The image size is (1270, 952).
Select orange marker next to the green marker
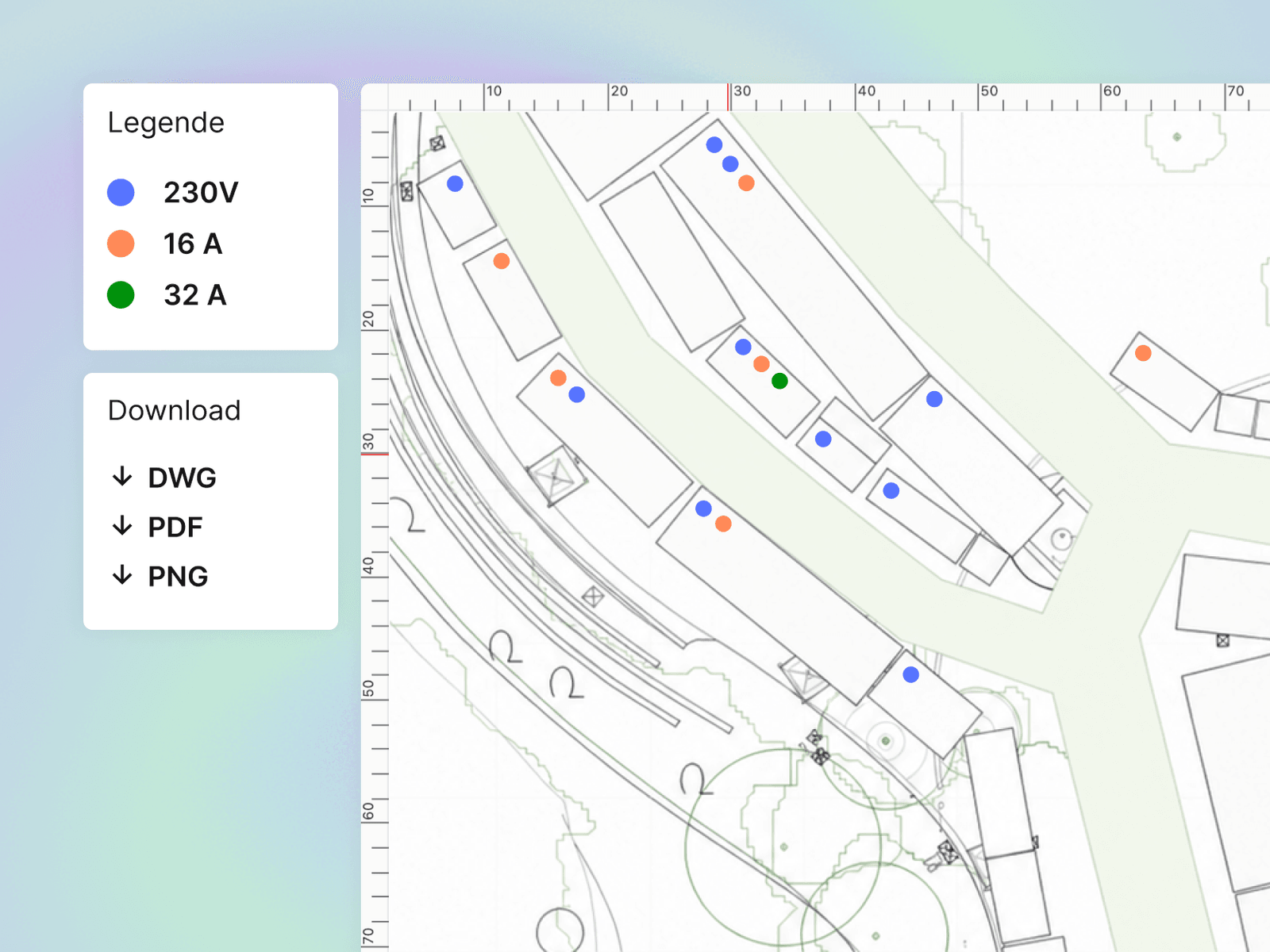point(761,364)
